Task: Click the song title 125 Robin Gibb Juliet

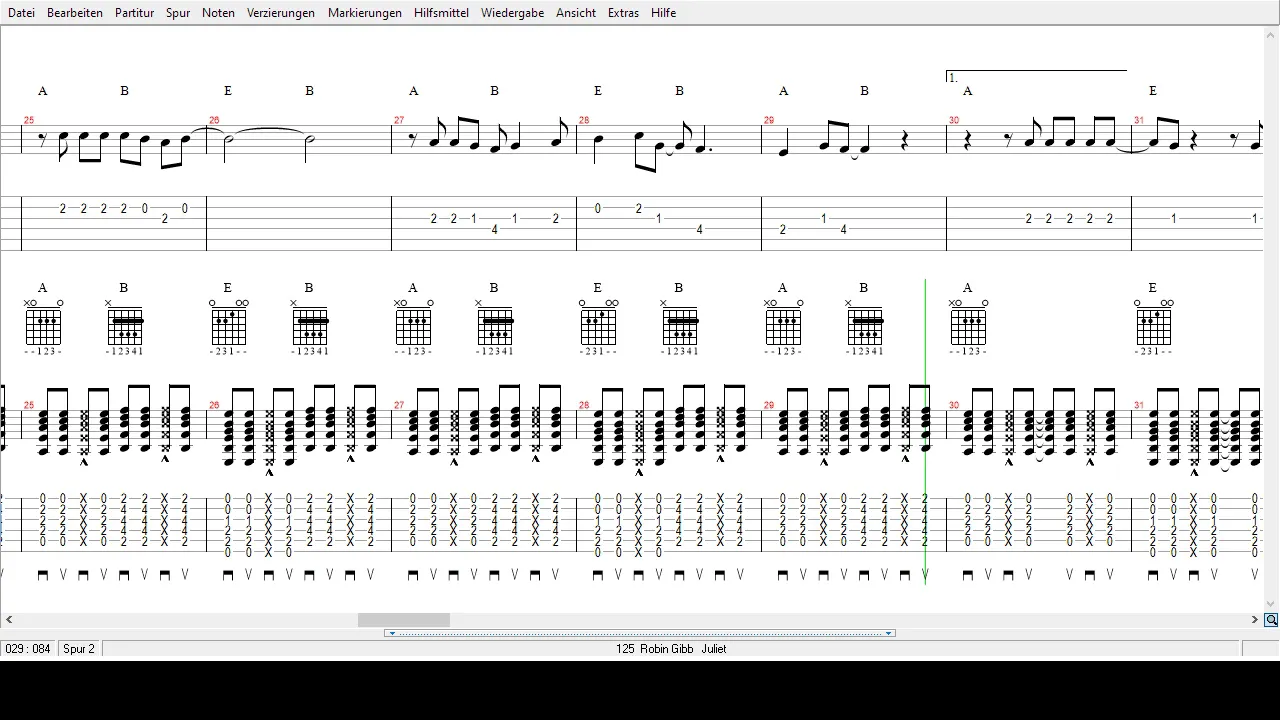Action: point(671,649)
